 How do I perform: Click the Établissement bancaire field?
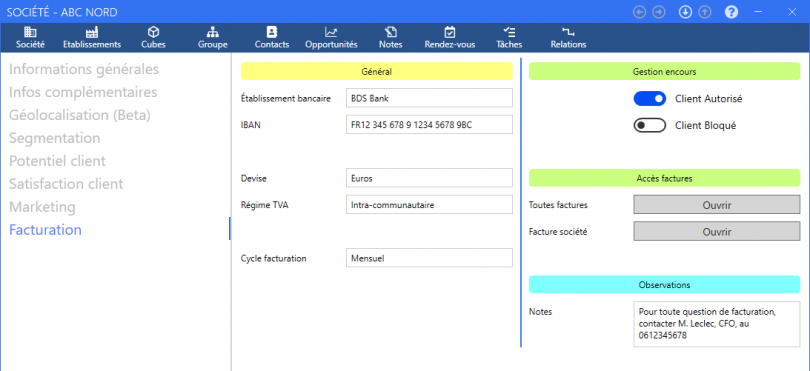click(x=429, y=98)
